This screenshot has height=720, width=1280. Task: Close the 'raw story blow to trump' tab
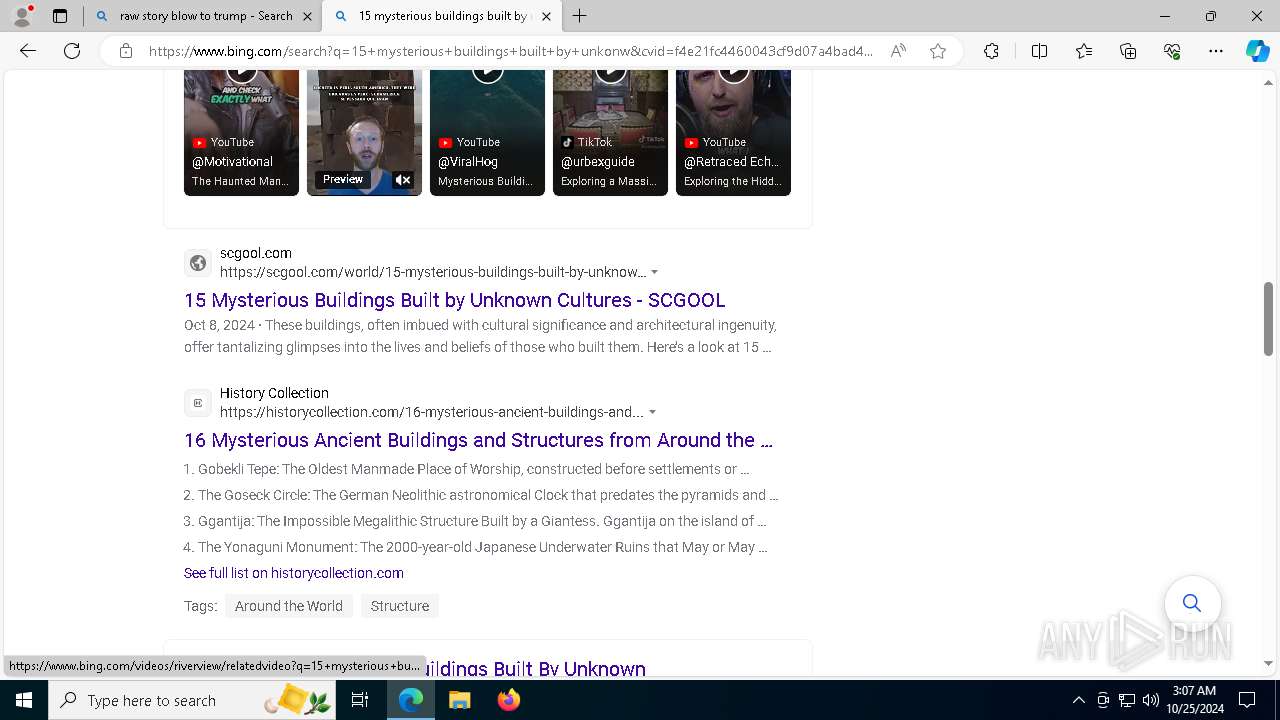(x=307, y=16)
